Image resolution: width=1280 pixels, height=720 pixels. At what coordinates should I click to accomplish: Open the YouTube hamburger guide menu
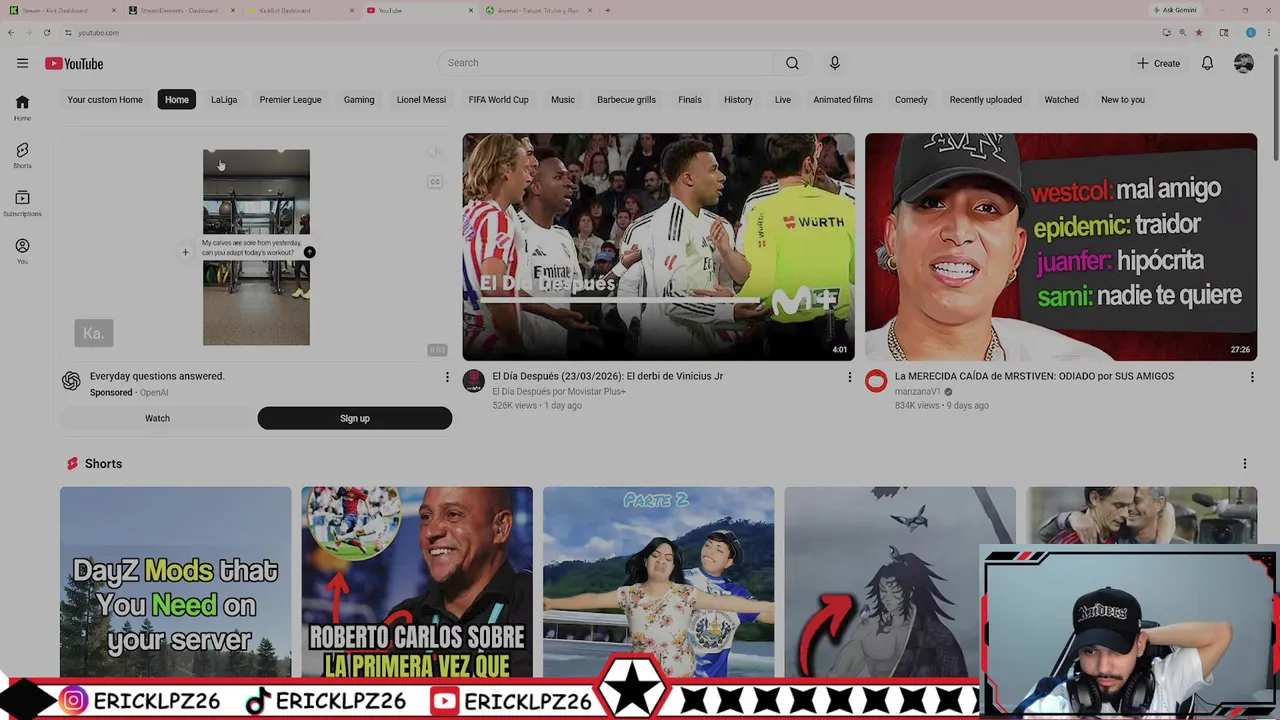click(x=22, y=63)
